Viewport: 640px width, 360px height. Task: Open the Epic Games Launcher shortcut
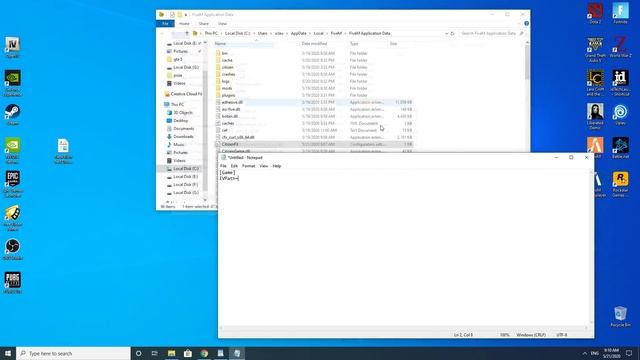click(x=12, y=184)
